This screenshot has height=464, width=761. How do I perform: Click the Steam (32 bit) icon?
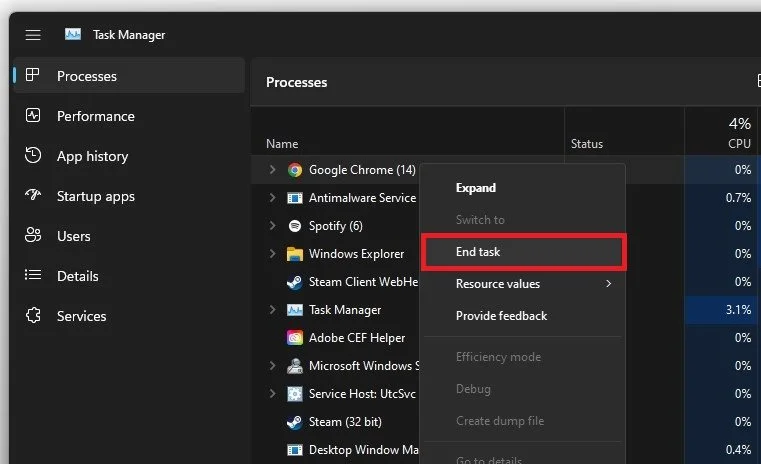click(295, 422)
